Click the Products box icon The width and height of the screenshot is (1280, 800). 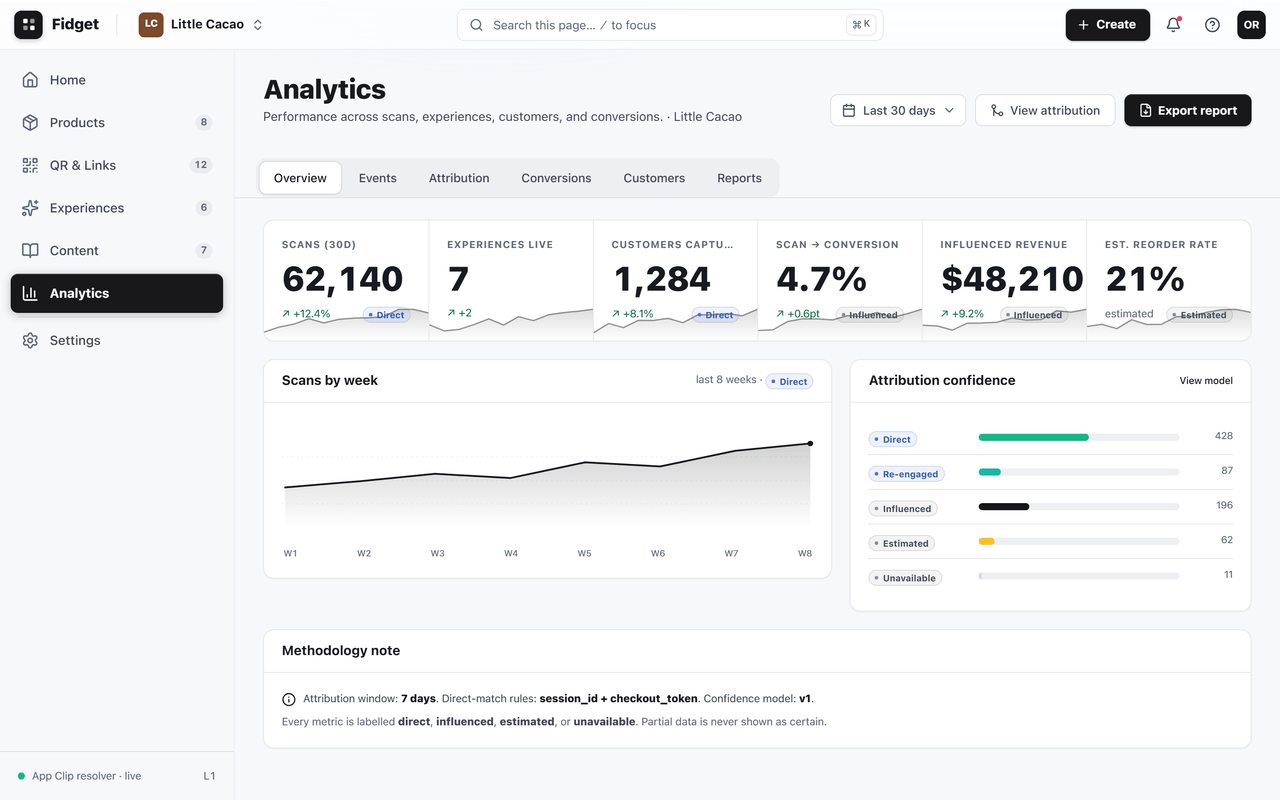coord(30,123)
